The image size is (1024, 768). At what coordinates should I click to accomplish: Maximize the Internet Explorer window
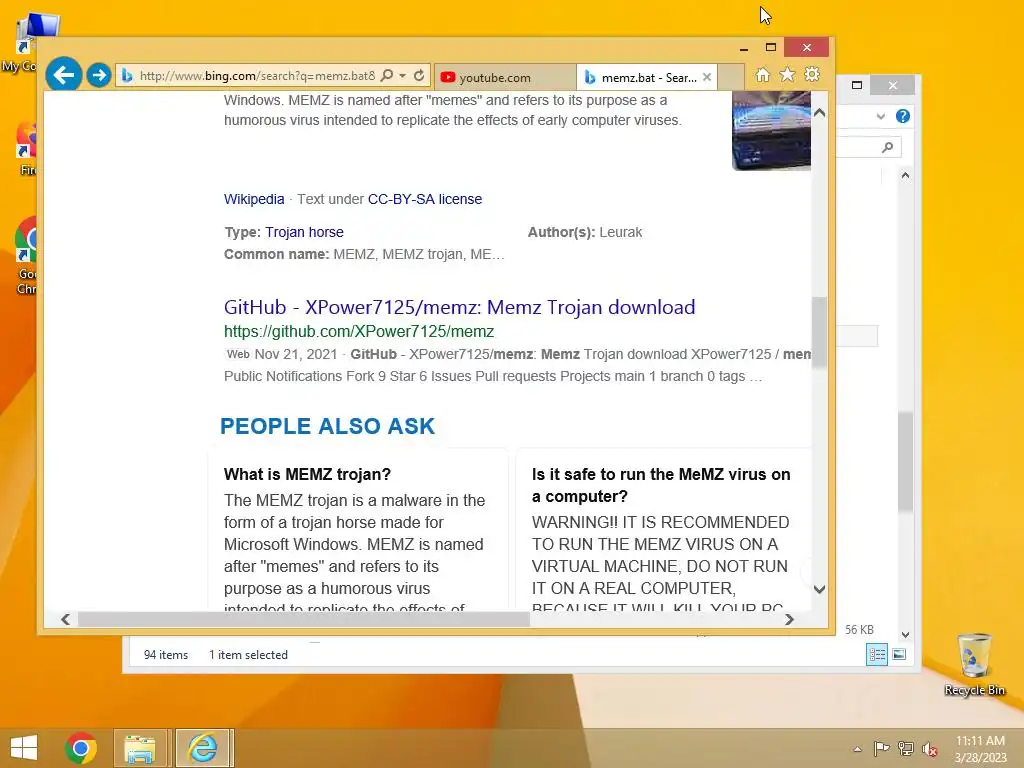[771, 47]
